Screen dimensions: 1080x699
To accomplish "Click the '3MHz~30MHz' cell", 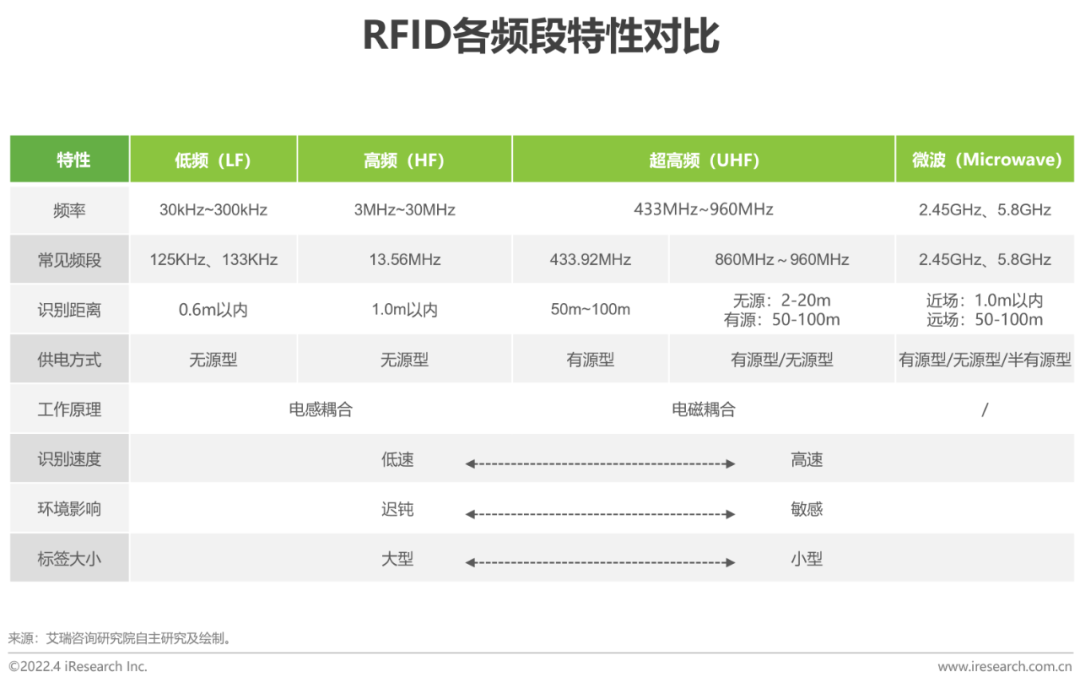I will tap(404, 209).
